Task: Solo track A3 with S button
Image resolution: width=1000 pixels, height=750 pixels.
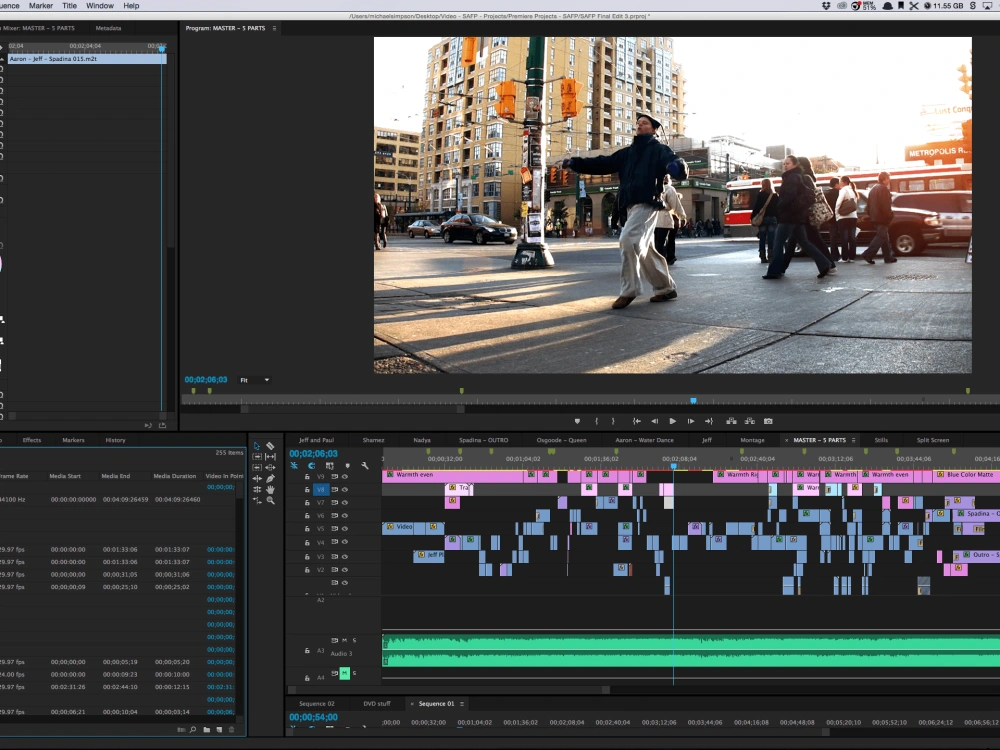Action: tap(355, 640)
